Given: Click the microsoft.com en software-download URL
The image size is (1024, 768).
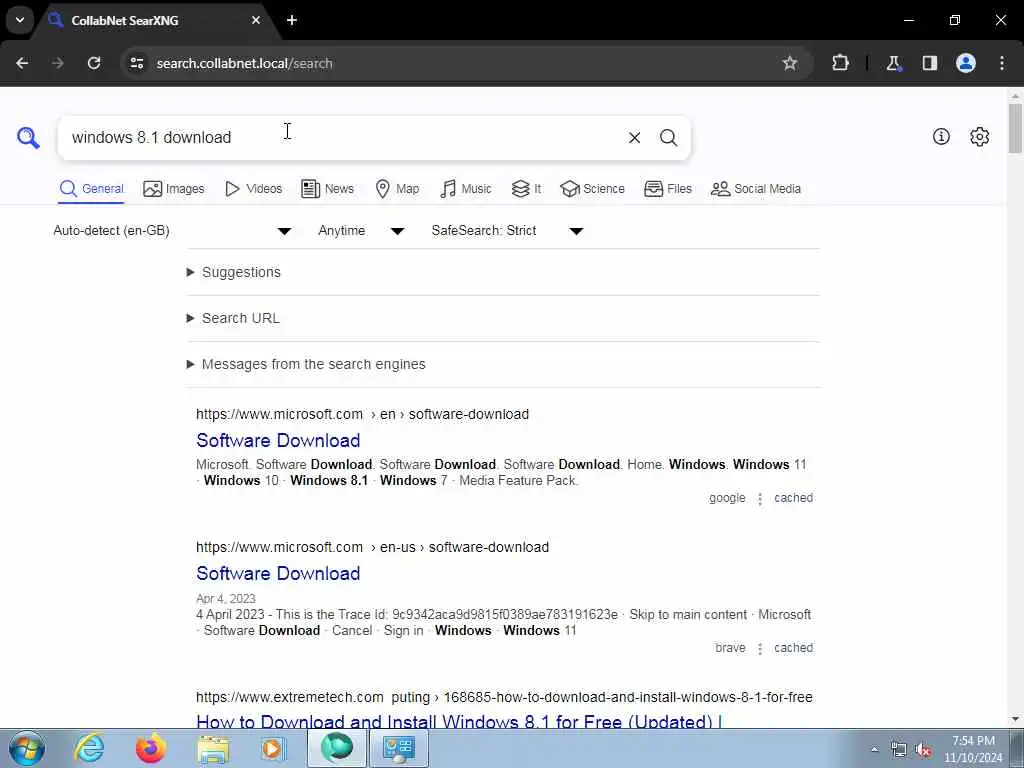Looking at the screenshot, I should tap(362, 414).
